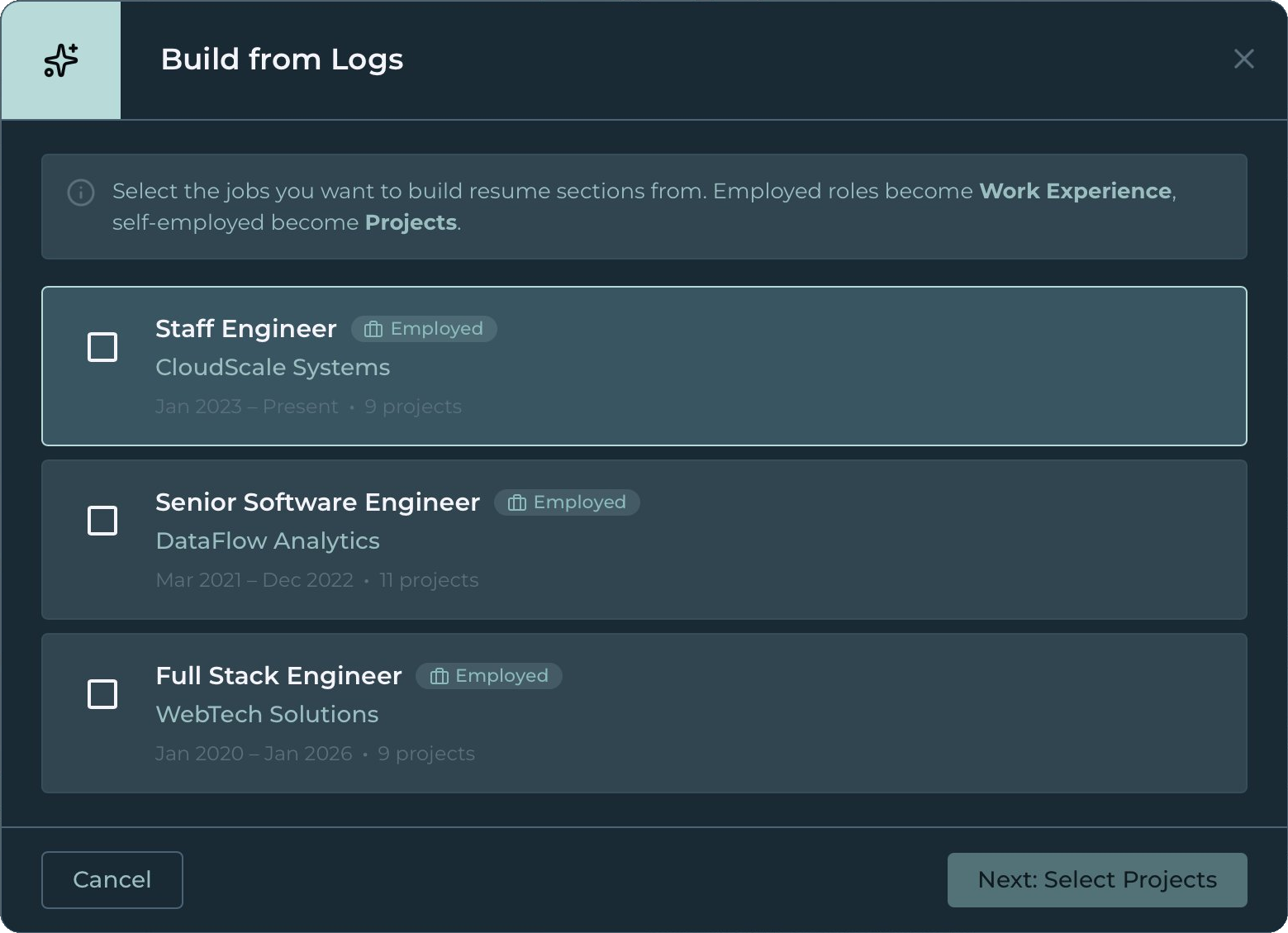The width and height of the screenshot is (1288, 933).
Task: Click Next: Select Projects
Action: click(x=1096, y=879)
